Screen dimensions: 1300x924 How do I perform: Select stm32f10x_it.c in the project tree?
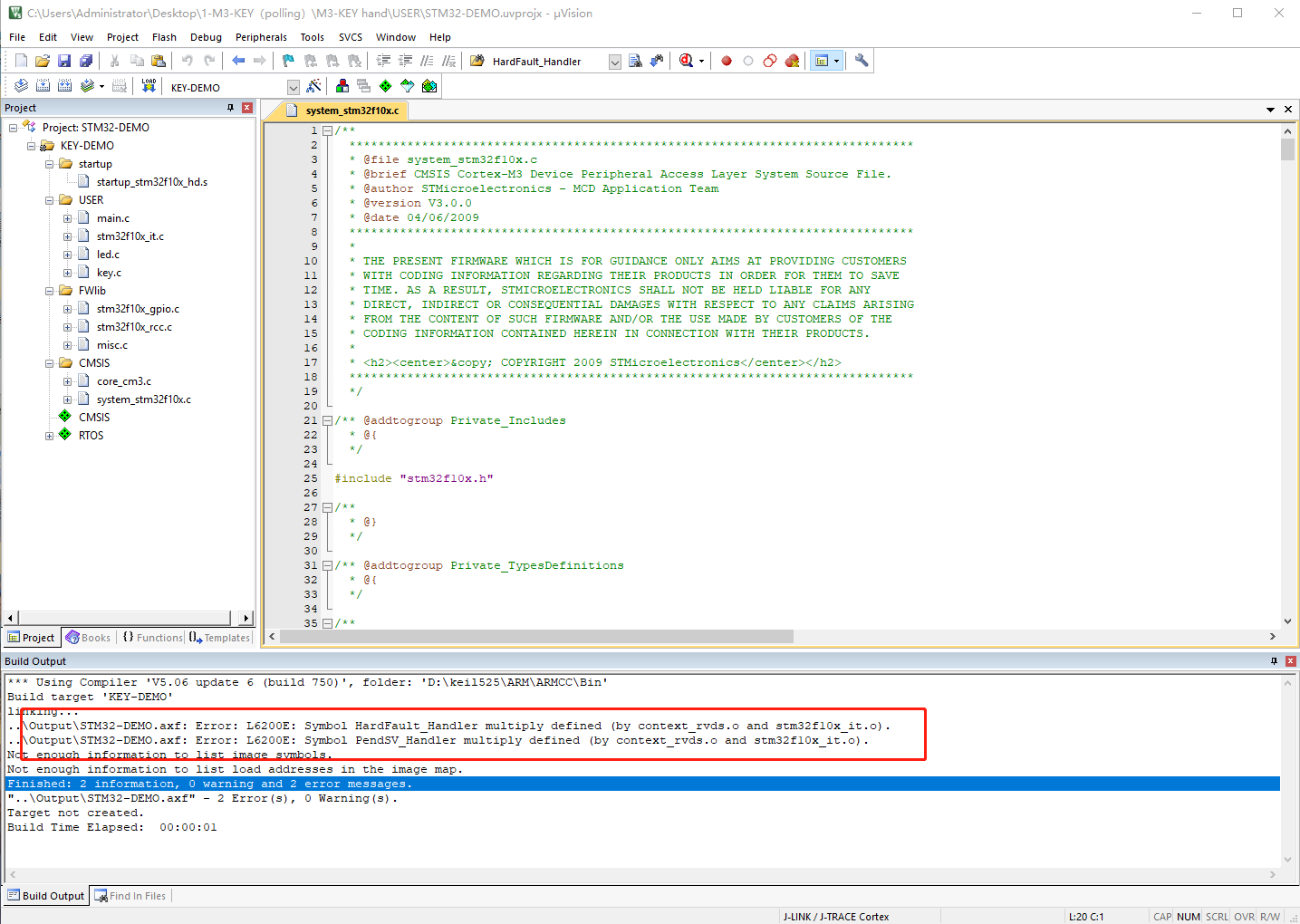pos(130,236)
